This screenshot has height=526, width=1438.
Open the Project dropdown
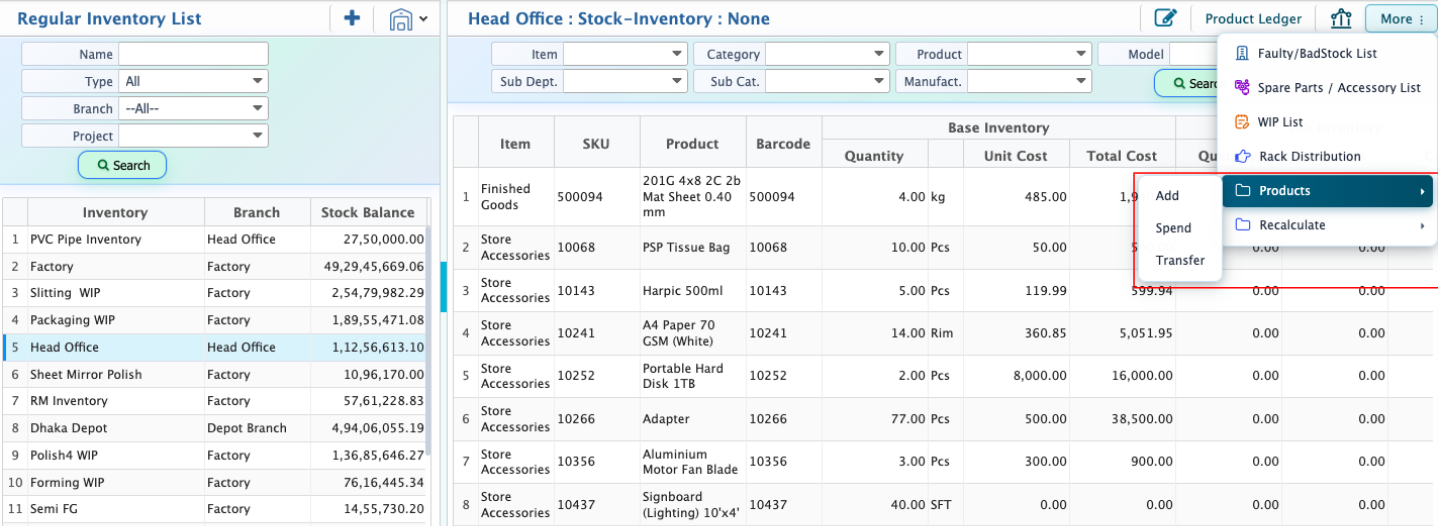pyautogui.click(x=194, y=135)
